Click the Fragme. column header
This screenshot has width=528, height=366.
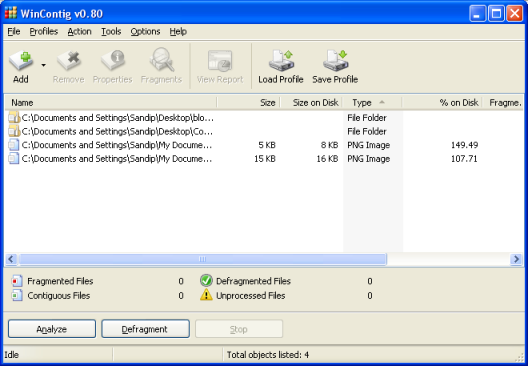tap(503, 102)
